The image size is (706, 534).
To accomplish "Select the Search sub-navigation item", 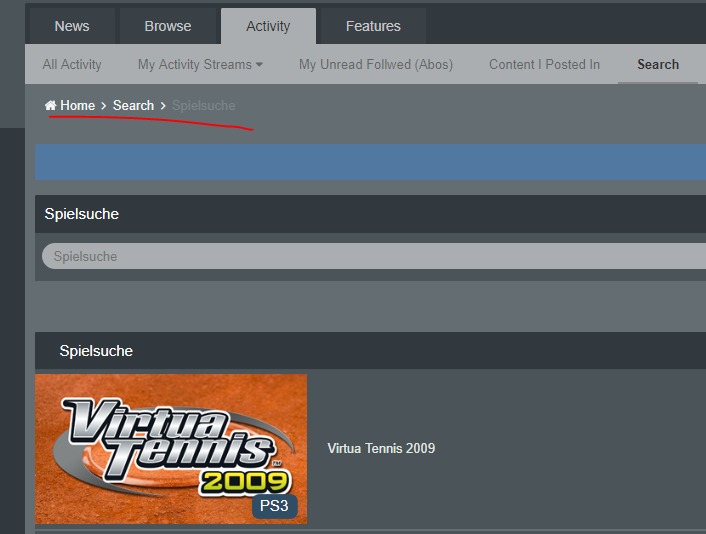I will (x=658, y=64).
